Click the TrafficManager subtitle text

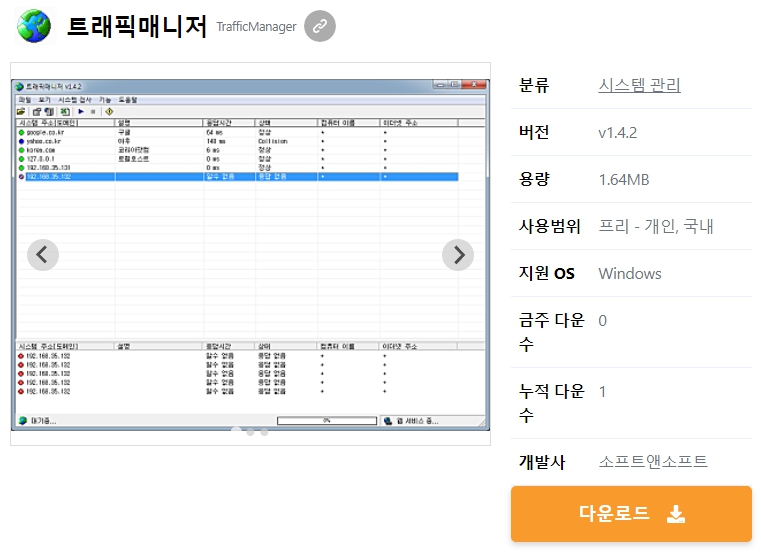[x=256, y=27]
